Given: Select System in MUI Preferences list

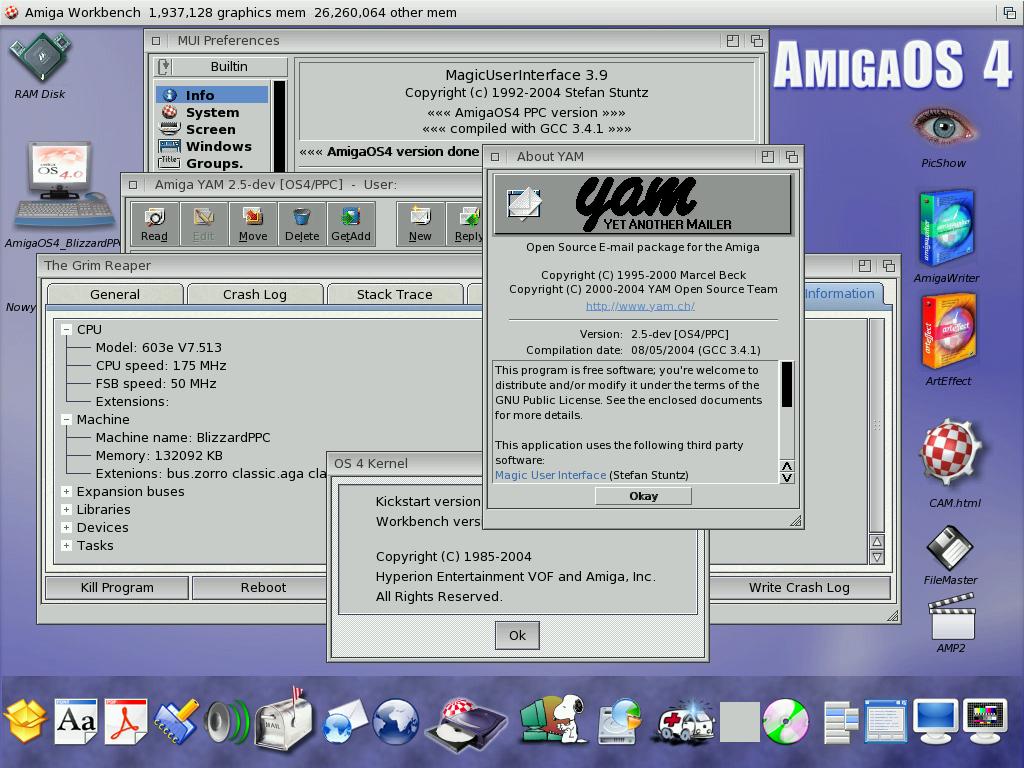Looking at the screenshot, I should (212, 112).
